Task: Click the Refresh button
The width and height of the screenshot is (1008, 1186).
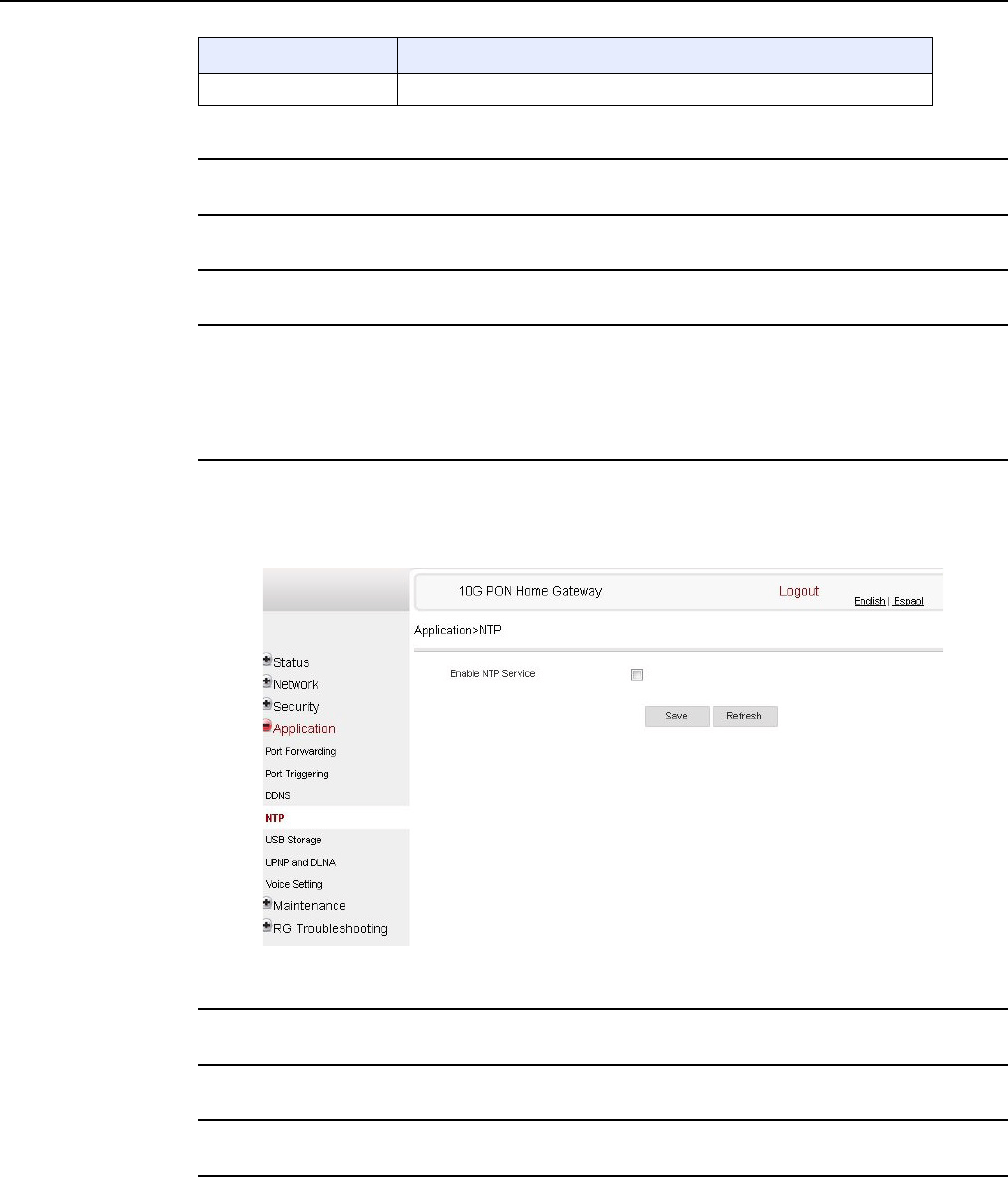Action: click(745, 716)
